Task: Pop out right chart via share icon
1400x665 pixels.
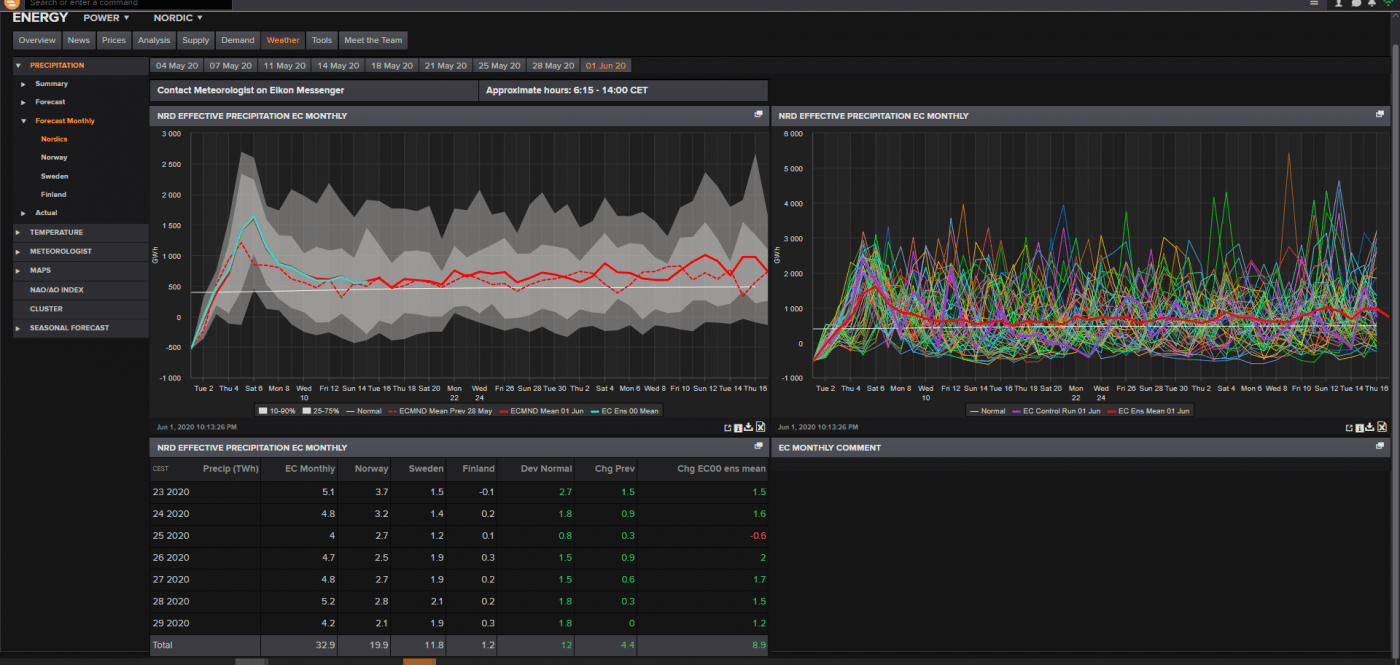Action: [1349, 427]
